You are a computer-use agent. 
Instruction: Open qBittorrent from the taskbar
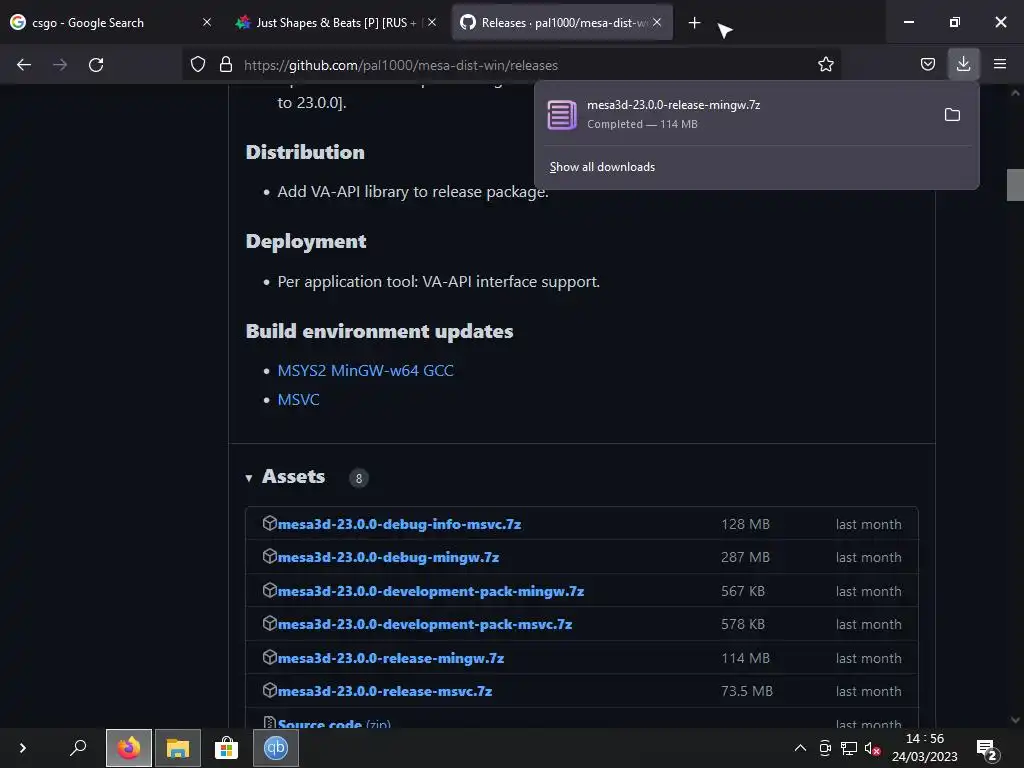(276, 748)
